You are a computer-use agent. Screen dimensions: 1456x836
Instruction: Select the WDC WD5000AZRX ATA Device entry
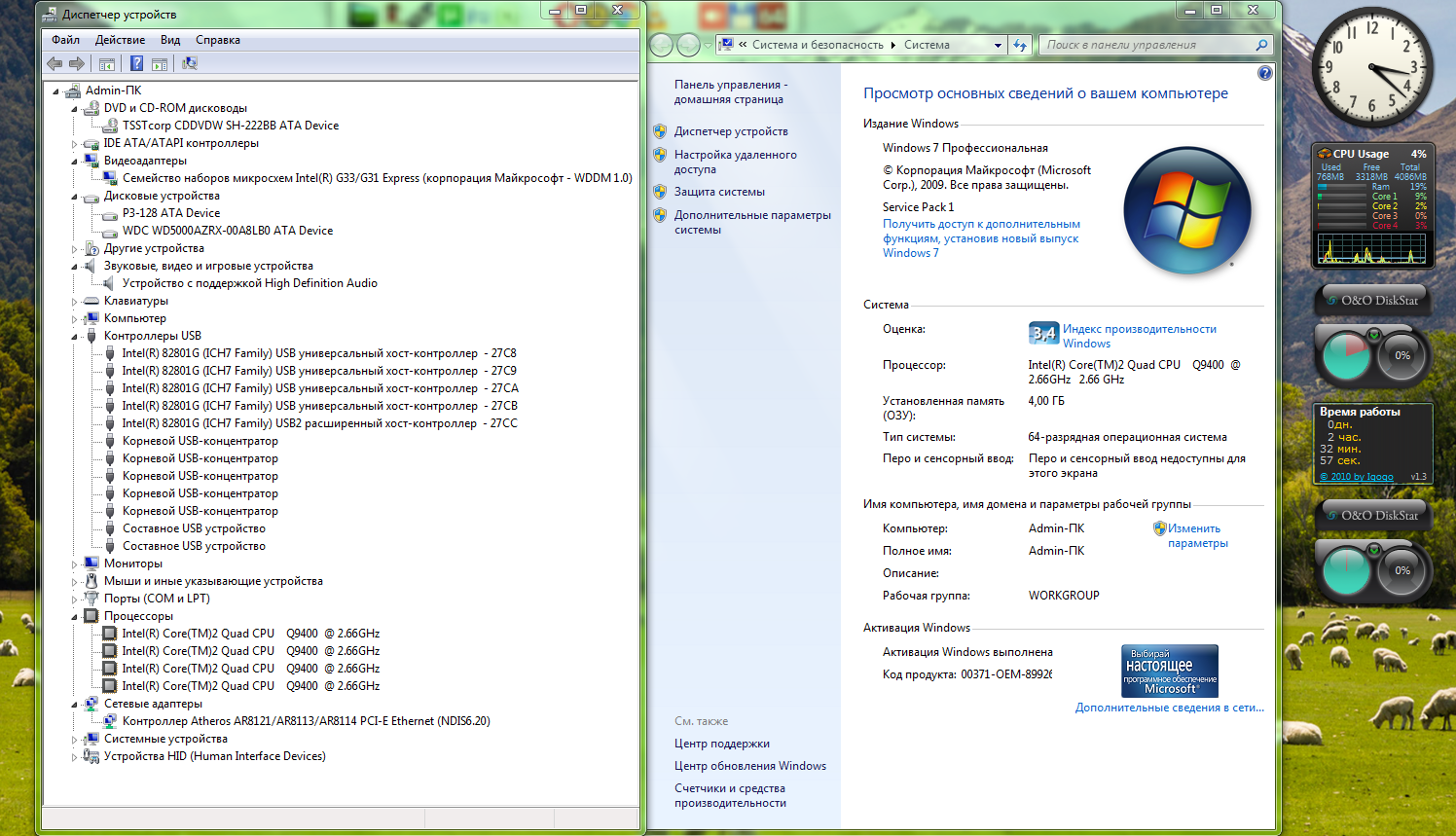point(227,231)
